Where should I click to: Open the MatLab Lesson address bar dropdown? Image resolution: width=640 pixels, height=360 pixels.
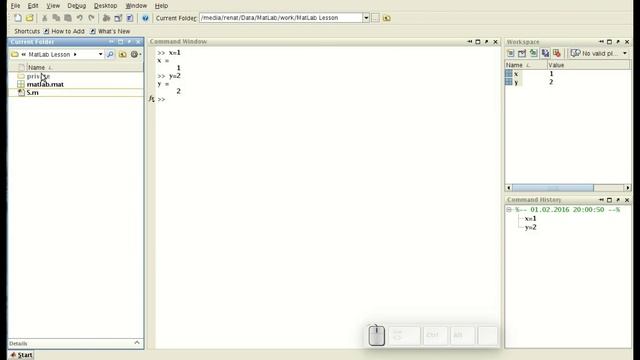[x=100, y=54]
